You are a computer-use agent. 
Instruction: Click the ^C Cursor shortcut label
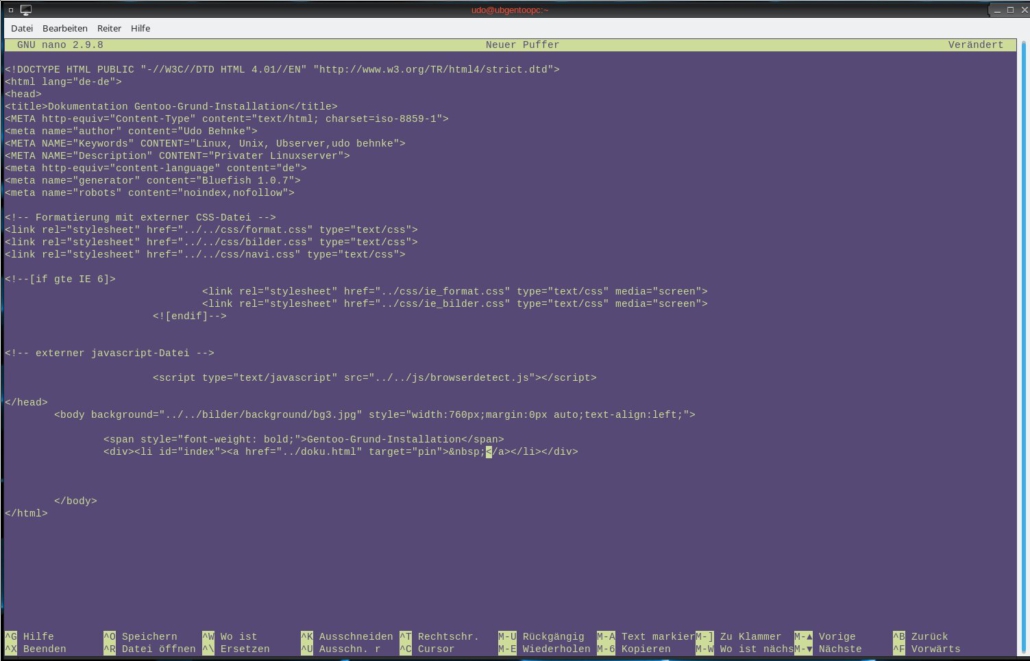pos(427,649)
